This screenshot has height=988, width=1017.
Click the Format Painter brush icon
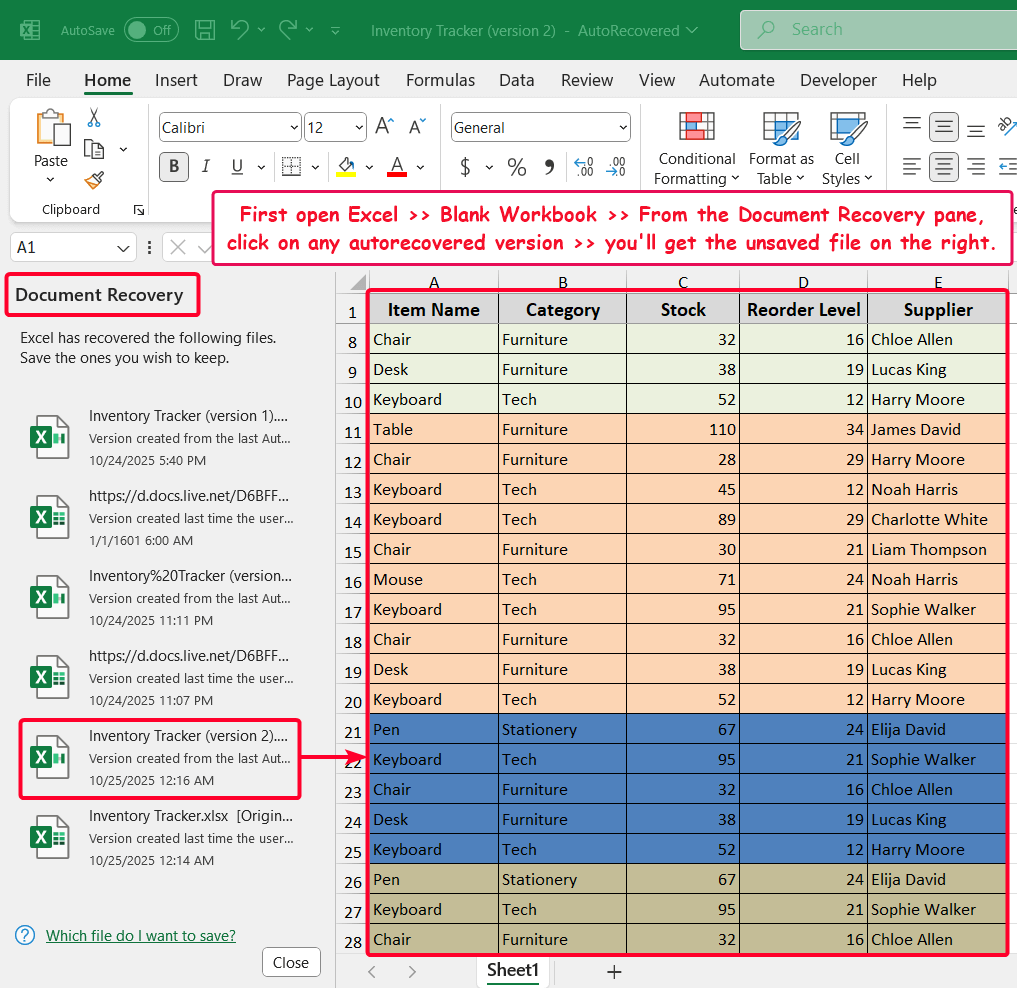[x=94, y=180]
